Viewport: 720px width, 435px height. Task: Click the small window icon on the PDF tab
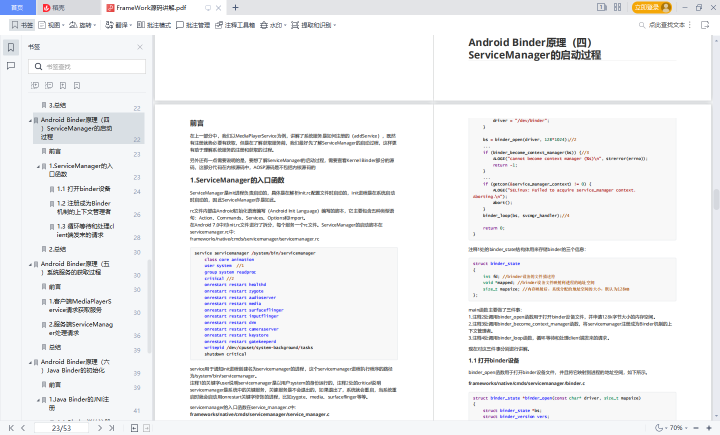tap(208, 7)
